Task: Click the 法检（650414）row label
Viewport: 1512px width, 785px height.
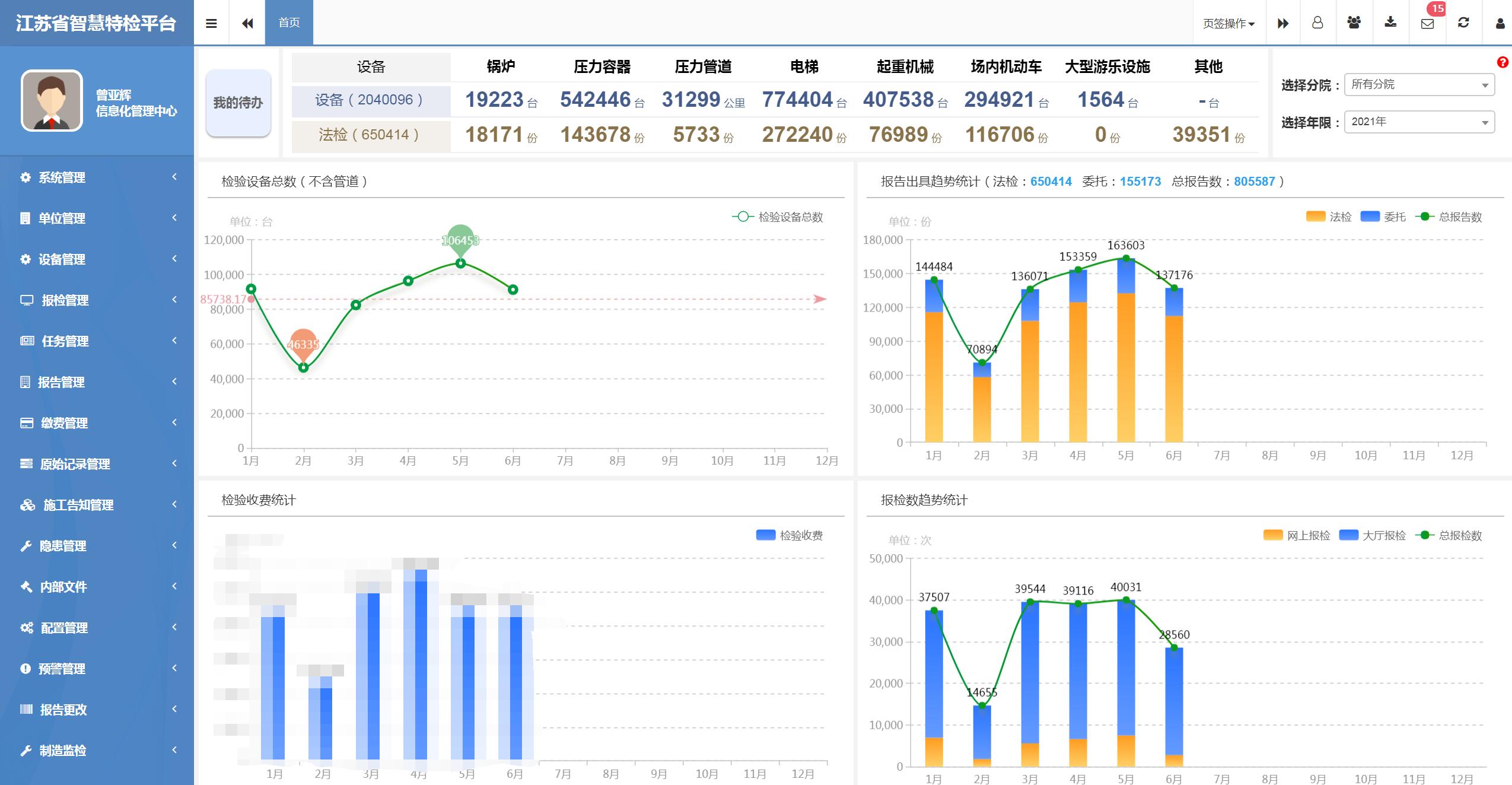Action: 371,135
